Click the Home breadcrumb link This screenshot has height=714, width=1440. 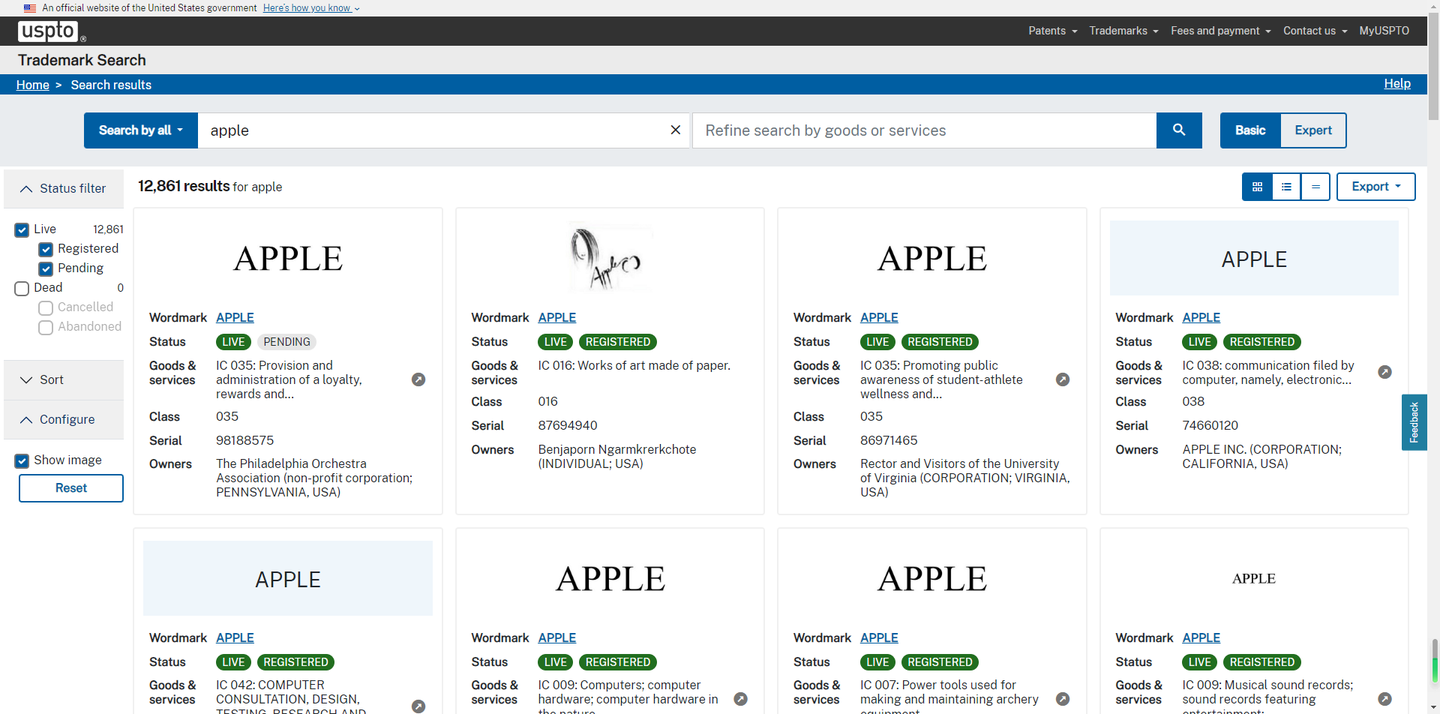point(33,85)
